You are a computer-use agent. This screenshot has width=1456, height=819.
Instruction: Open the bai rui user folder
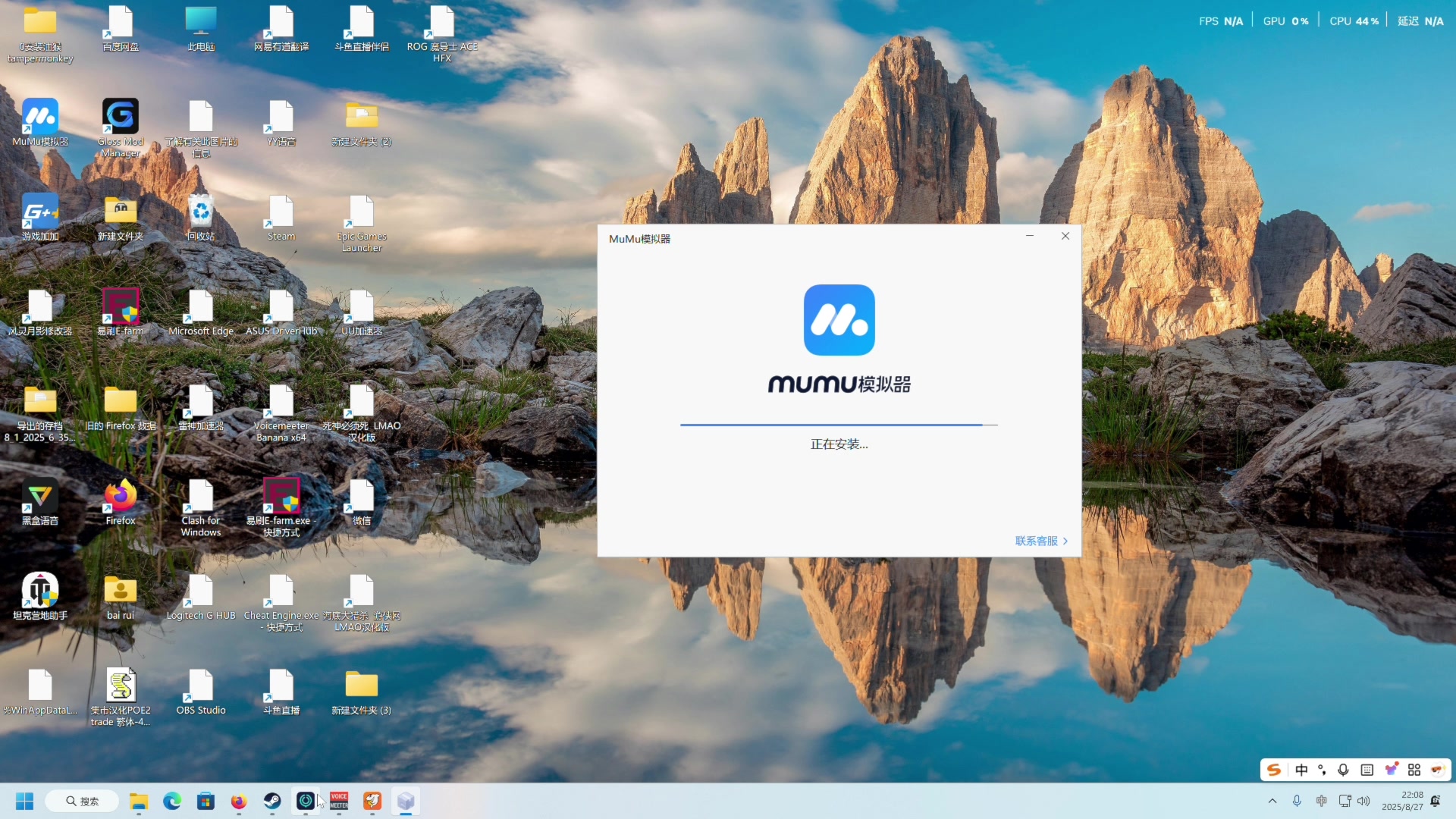point(121,597)
